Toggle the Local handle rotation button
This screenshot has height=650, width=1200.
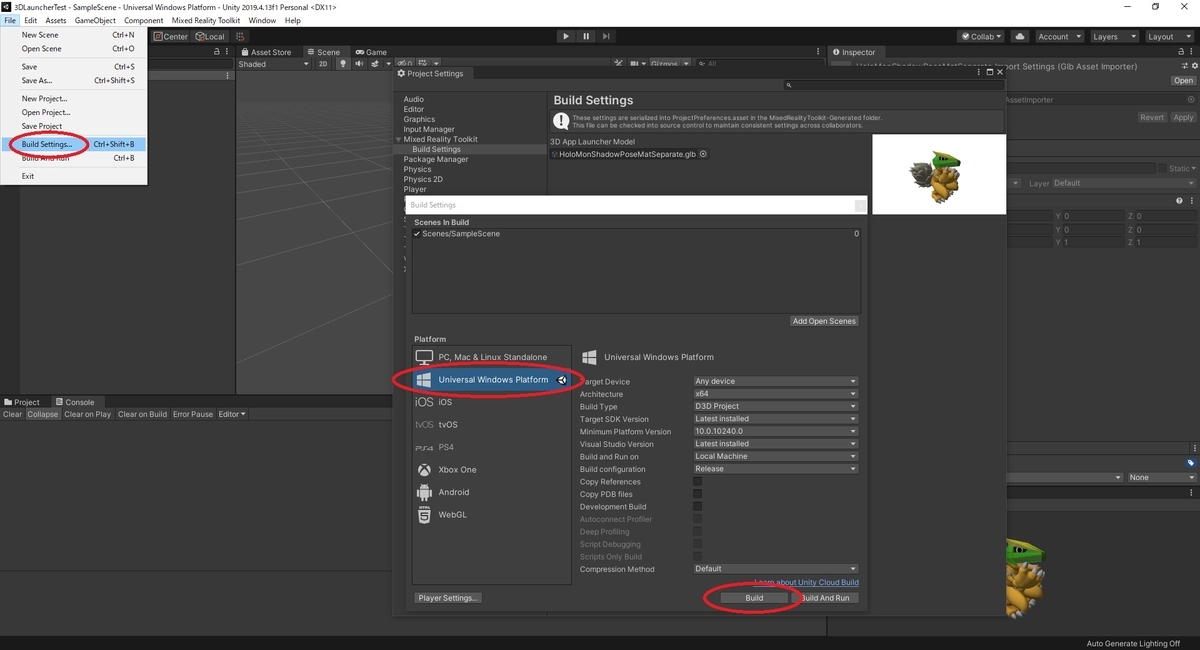pos(210,36)
